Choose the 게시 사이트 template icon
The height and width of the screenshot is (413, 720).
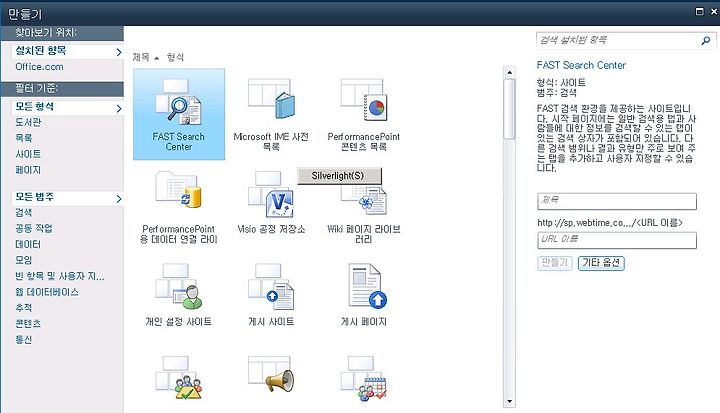[271, 286]
